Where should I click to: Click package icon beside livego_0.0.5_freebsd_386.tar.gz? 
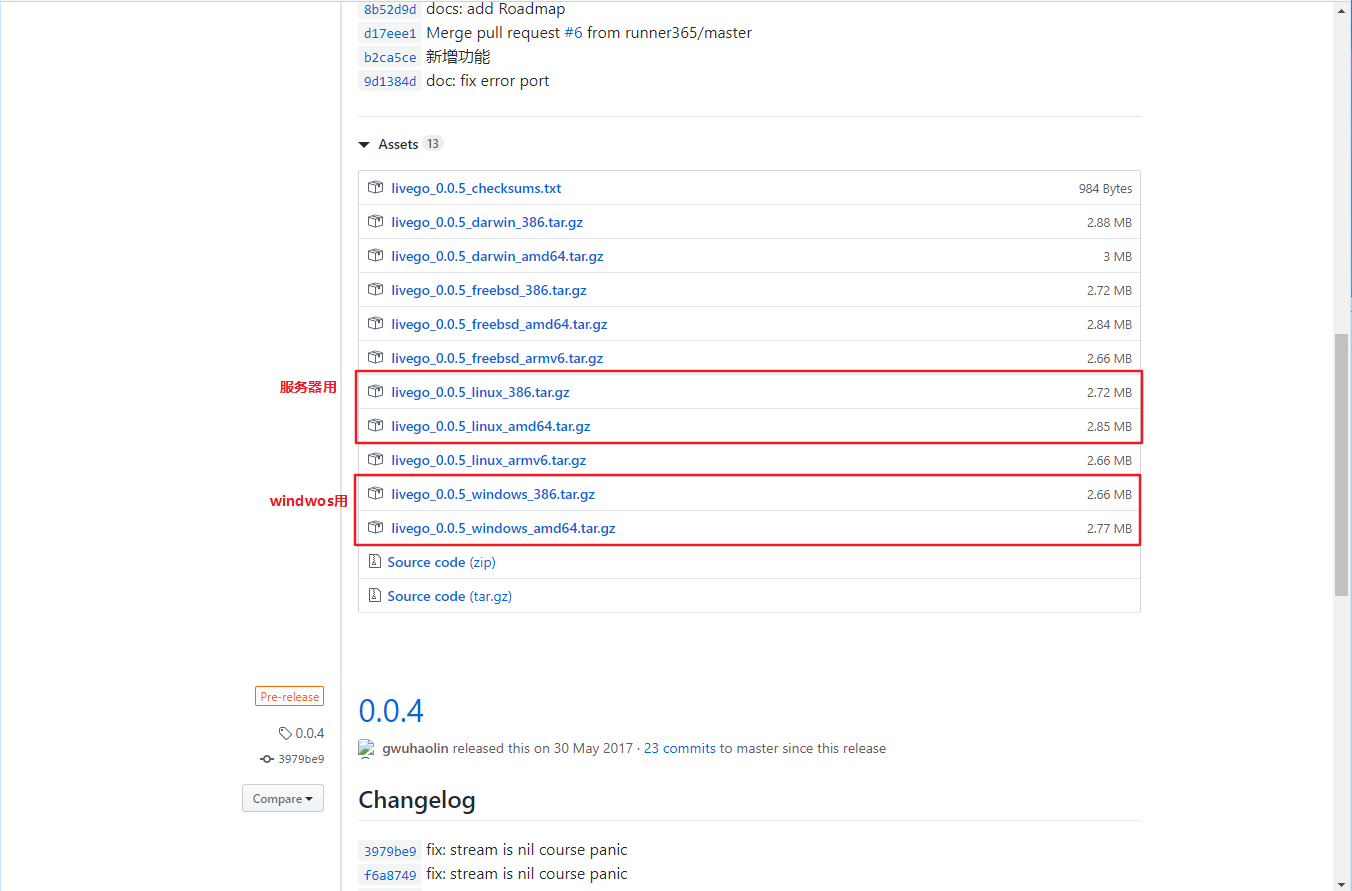(x=375, y=290)
